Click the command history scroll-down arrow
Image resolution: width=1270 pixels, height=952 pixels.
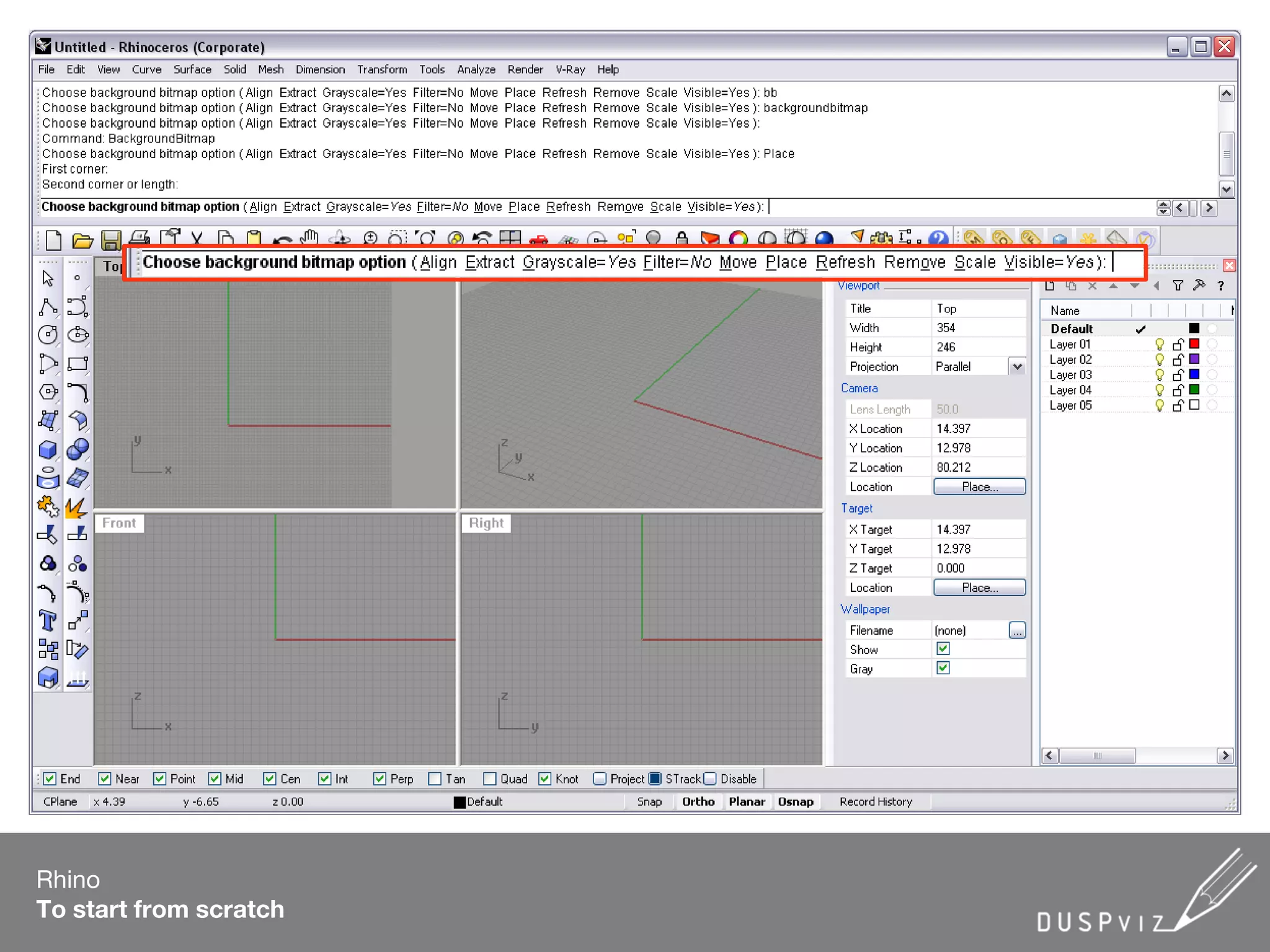tap(1227, 189)
